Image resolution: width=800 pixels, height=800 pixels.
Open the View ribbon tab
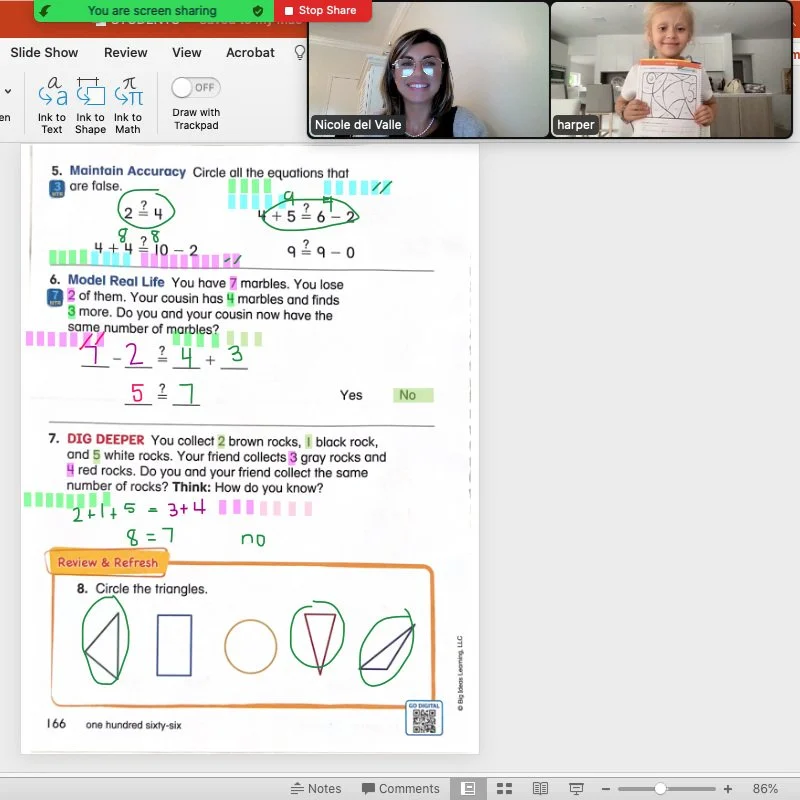(x=187, y=53)
